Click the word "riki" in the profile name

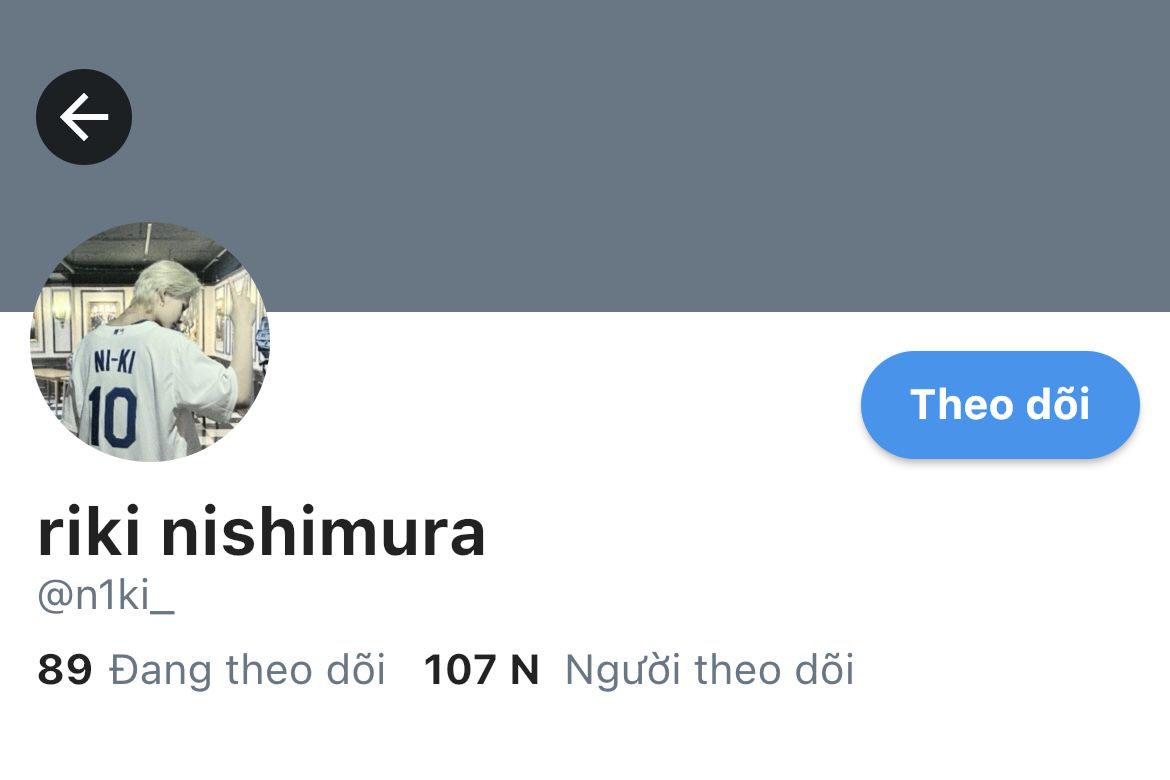pyautogui.click(x=89, y=532)
